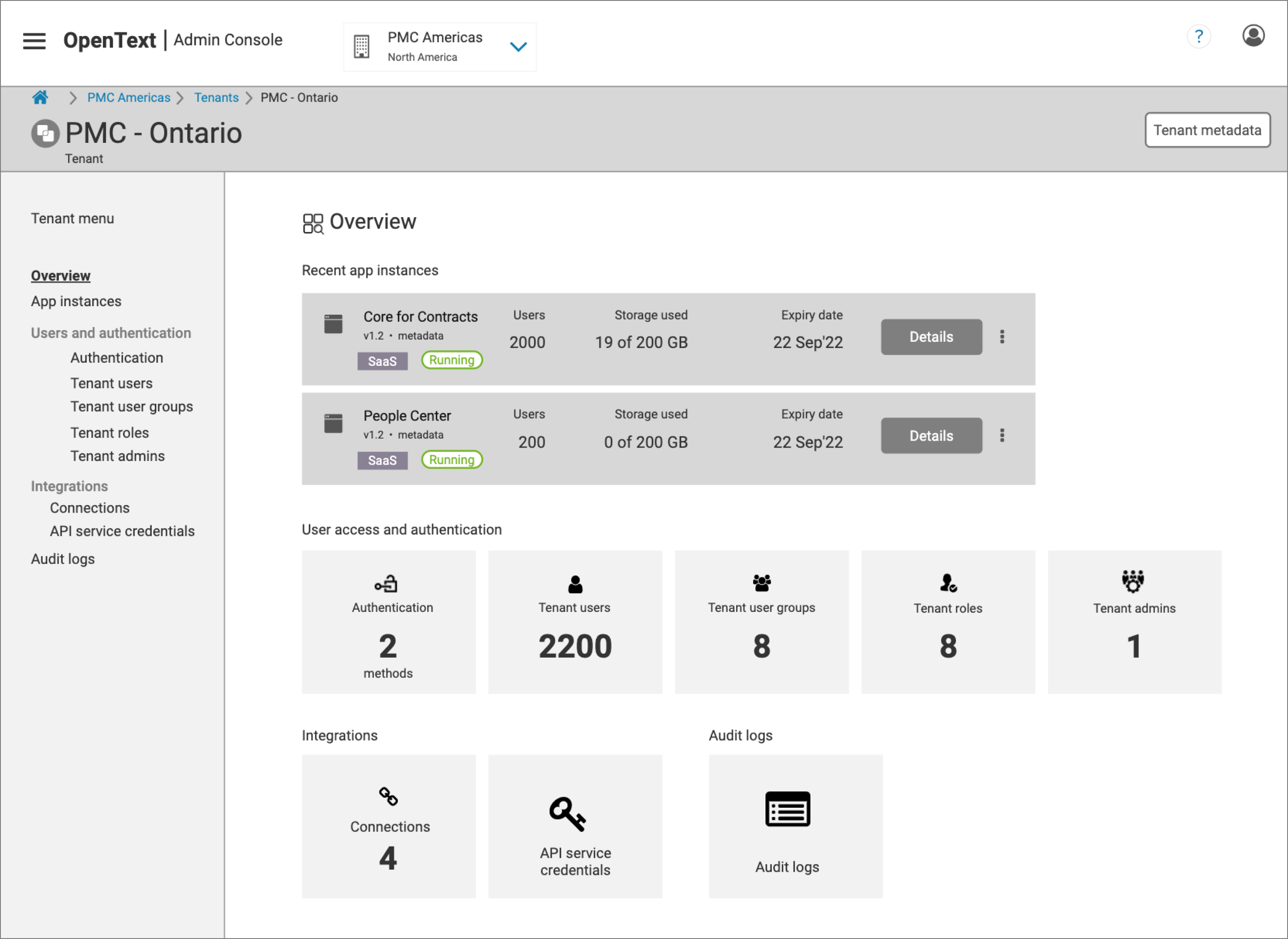Viewport: 1288px width, 939px height.
Task: Click the People Center app icon
Action: tap(334, 424)
